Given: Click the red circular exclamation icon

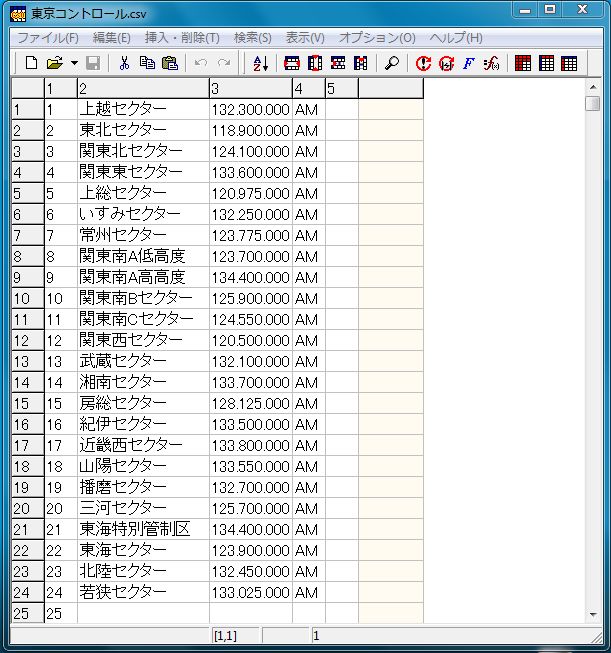Looking at the screenshot, I should [423, 63].
